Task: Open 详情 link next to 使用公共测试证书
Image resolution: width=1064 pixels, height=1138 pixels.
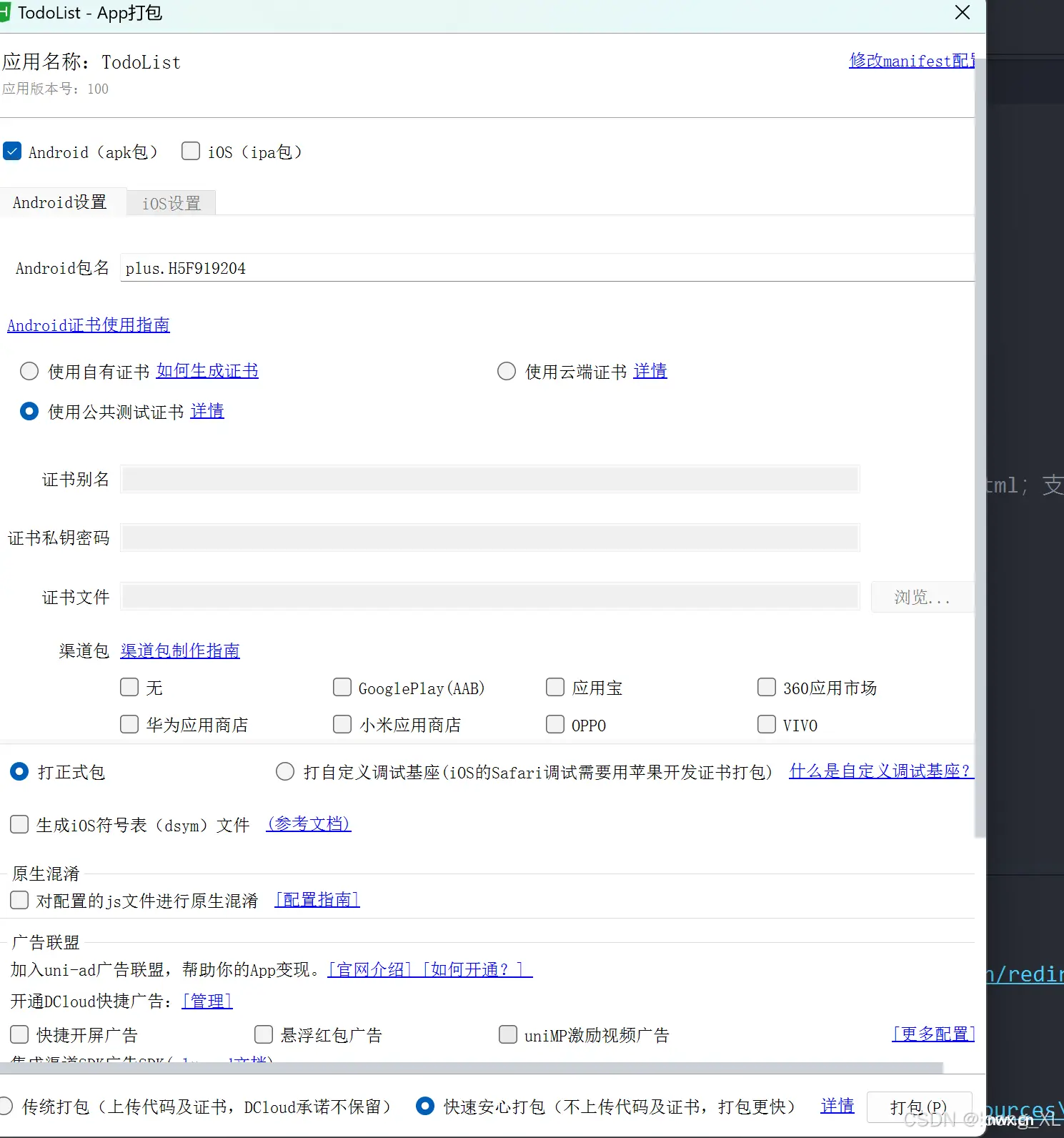Action: (207, 410)
